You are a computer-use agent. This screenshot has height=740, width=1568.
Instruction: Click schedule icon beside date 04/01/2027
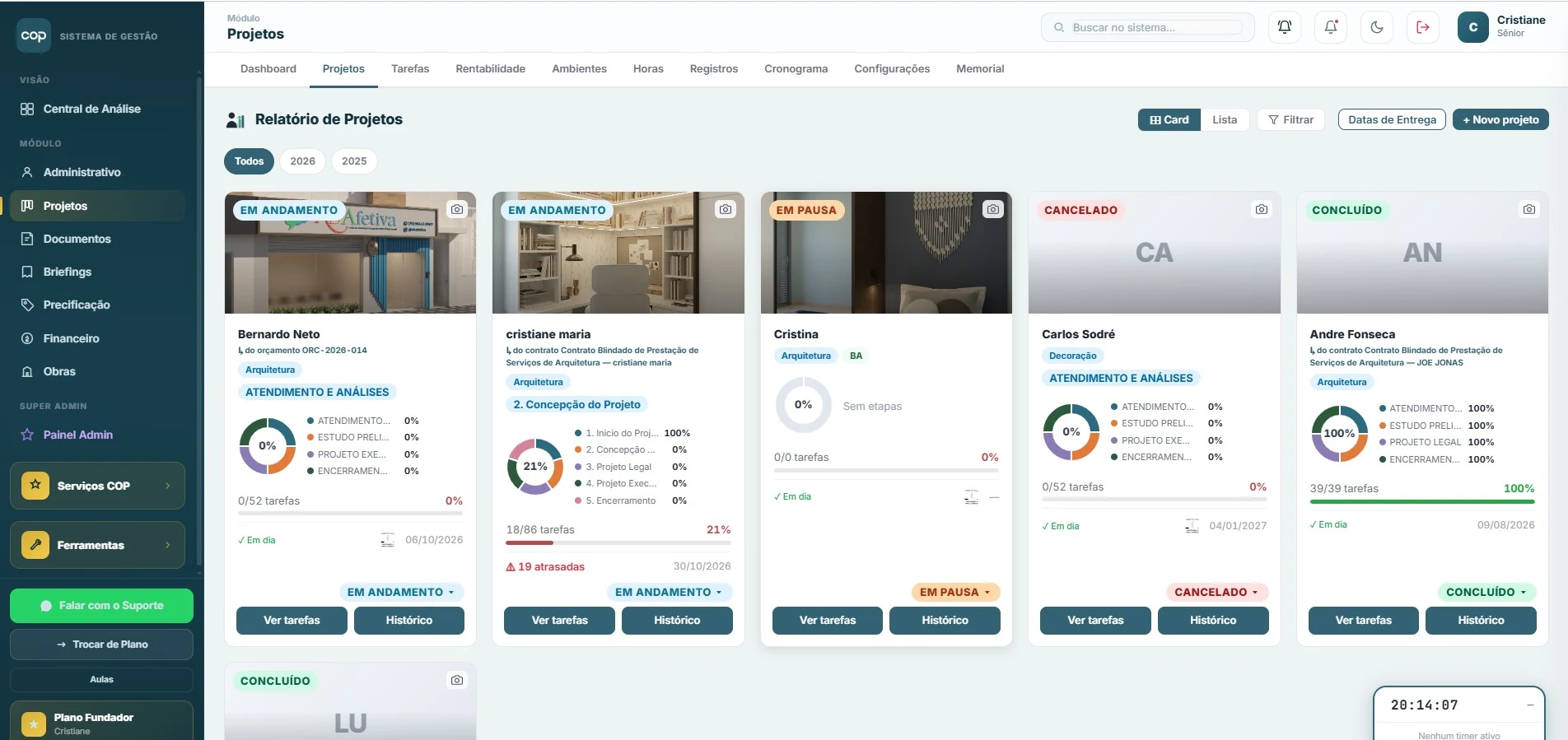coord(1192,526)
